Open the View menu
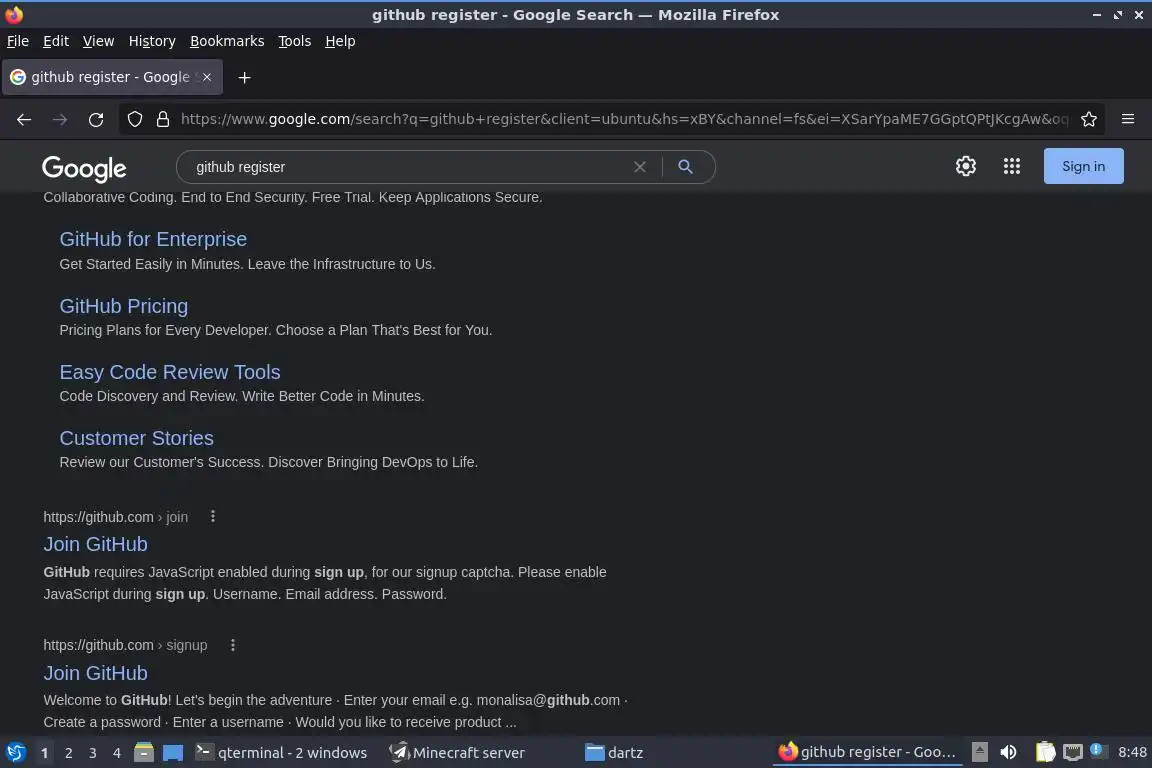The height and width of the screenshot is (768, 1152). pyautogui.click(x=98, y=41)
